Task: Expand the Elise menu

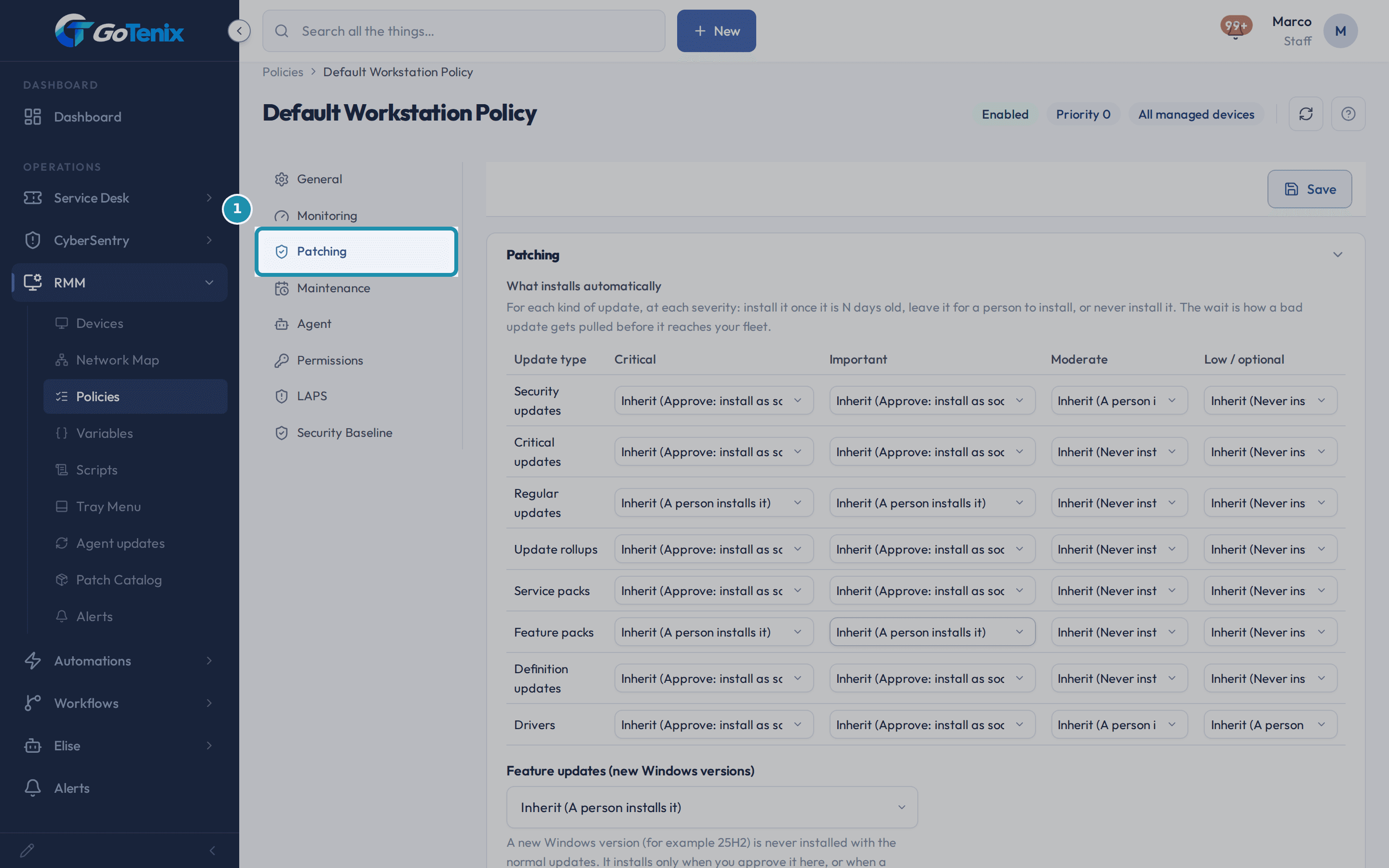Action: click(120, 746)
